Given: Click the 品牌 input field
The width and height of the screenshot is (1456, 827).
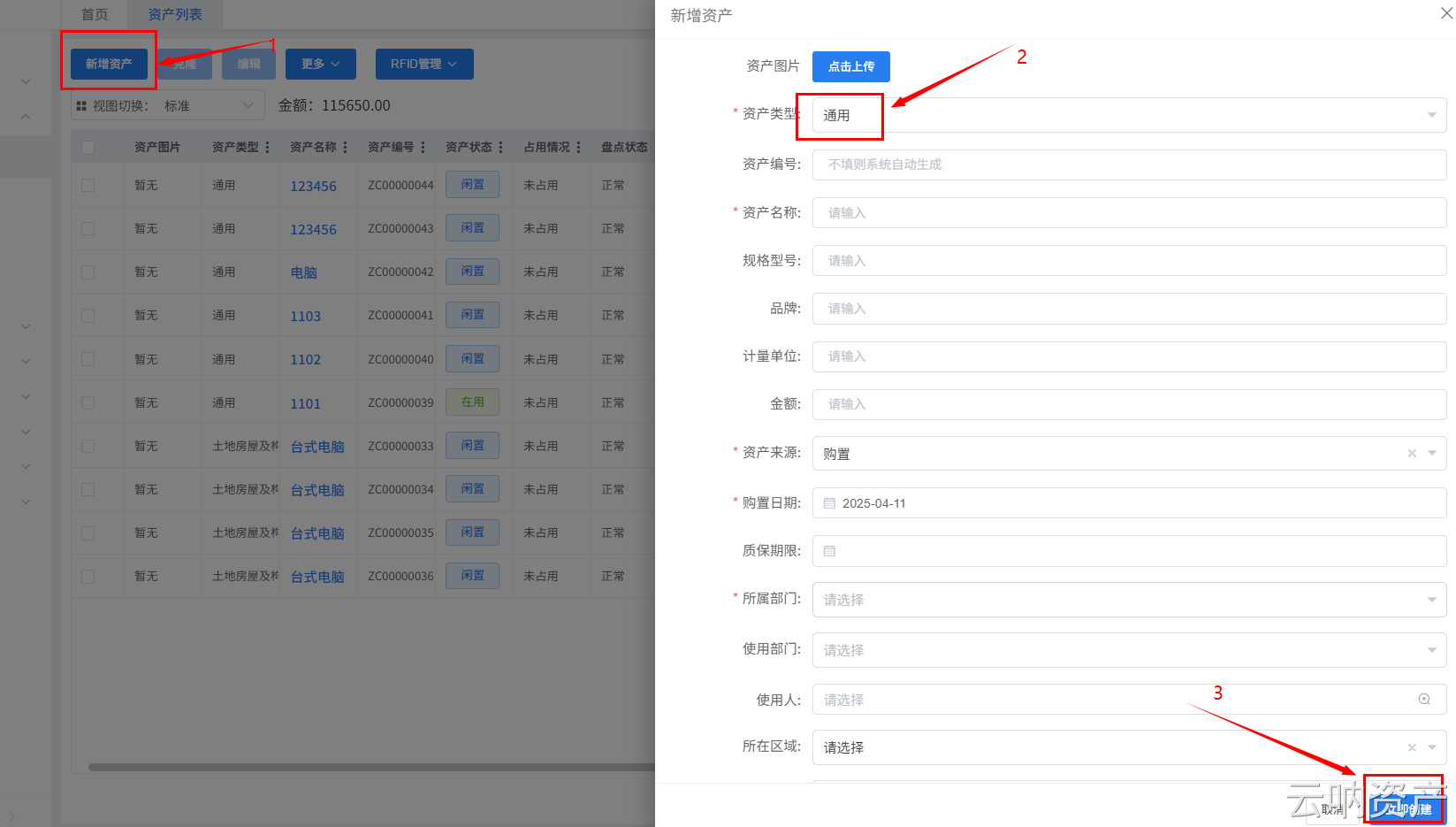Looking at the screenshot, I should click(1129, 308).
